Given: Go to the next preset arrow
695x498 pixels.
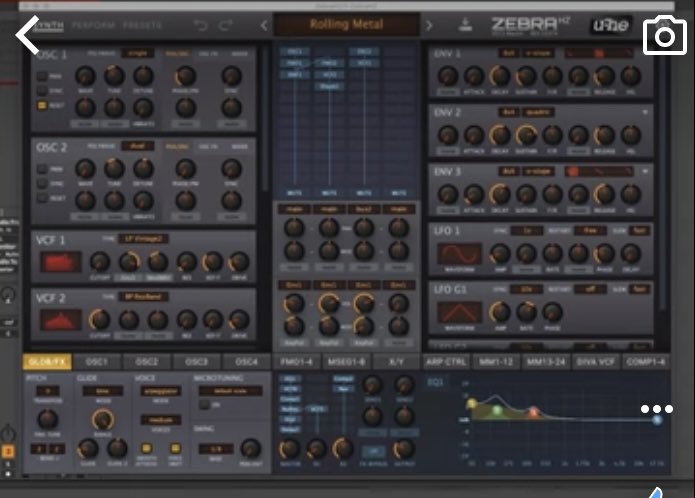Looking at the screenshot, I should 428,25.
